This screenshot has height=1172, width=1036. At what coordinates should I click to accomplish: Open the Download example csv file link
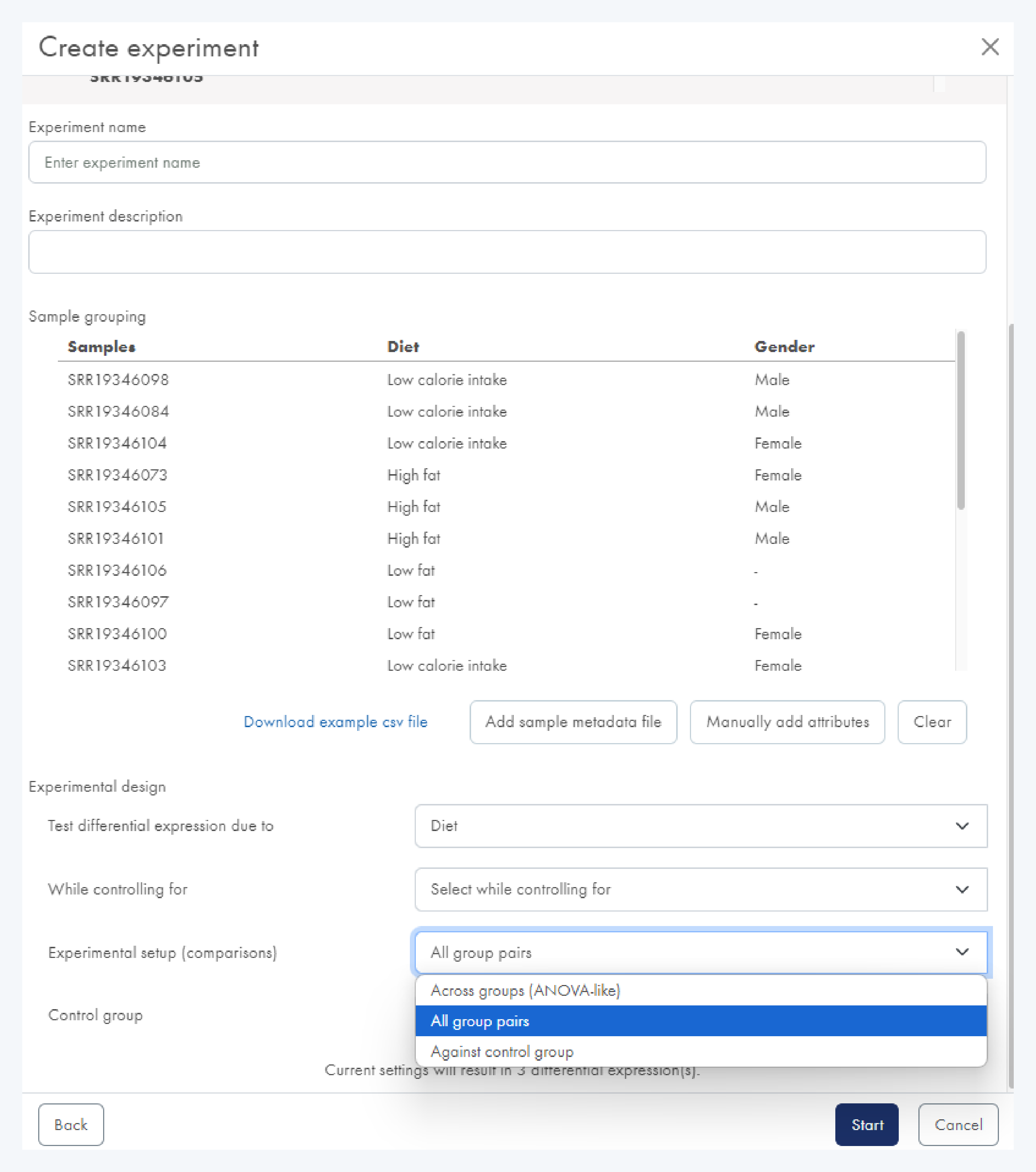[x=335, y=722]
